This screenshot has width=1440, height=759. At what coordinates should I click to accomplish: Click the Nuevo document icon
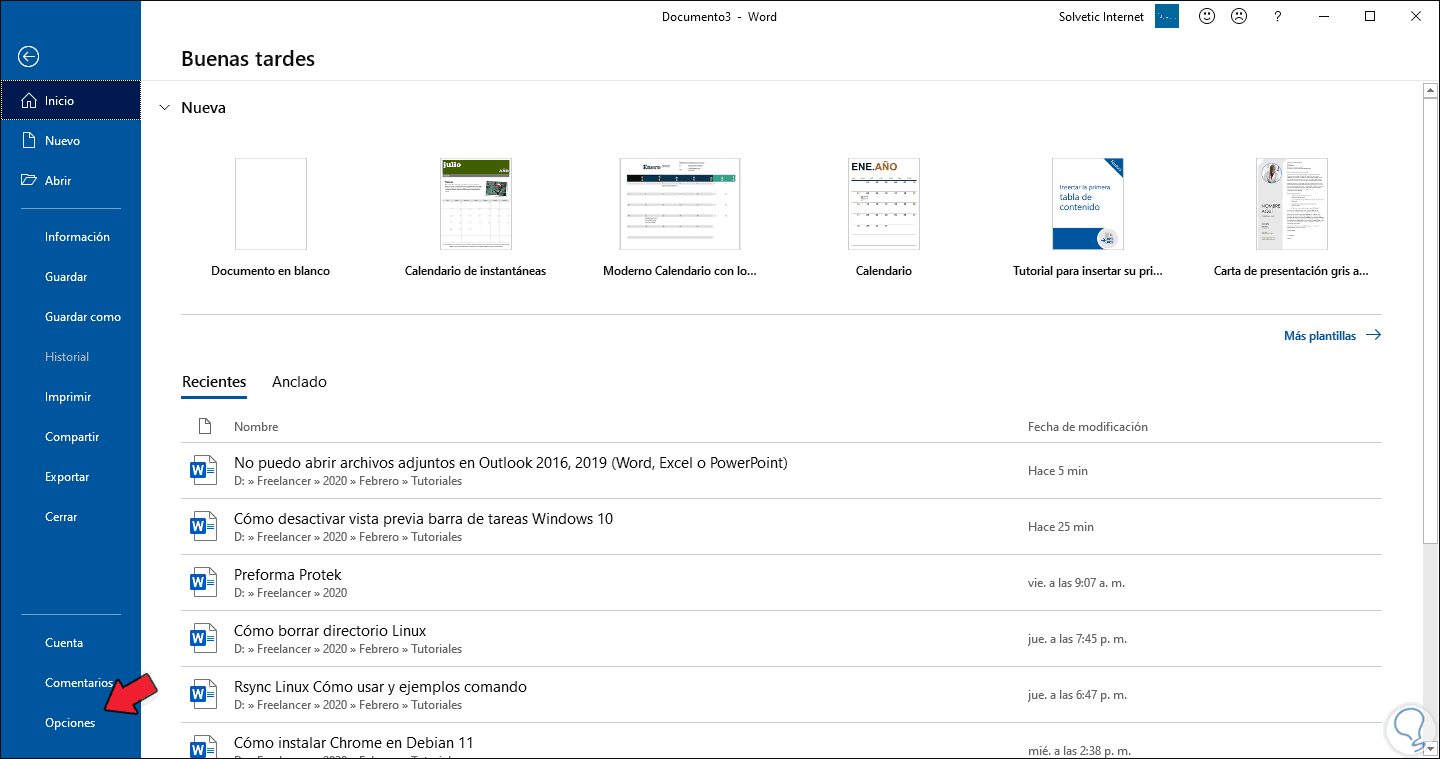click(28, 141)
